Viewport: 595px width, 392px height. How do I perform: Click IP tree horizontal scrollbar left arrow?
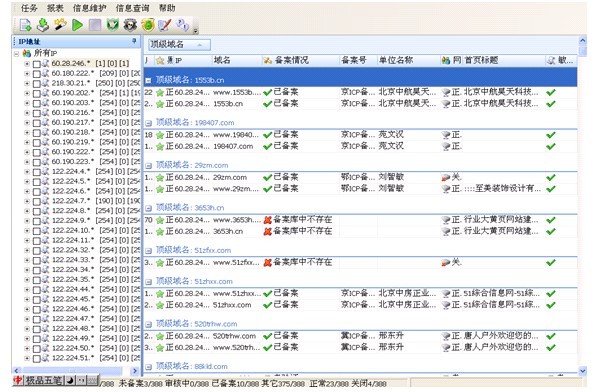point(16,370)
